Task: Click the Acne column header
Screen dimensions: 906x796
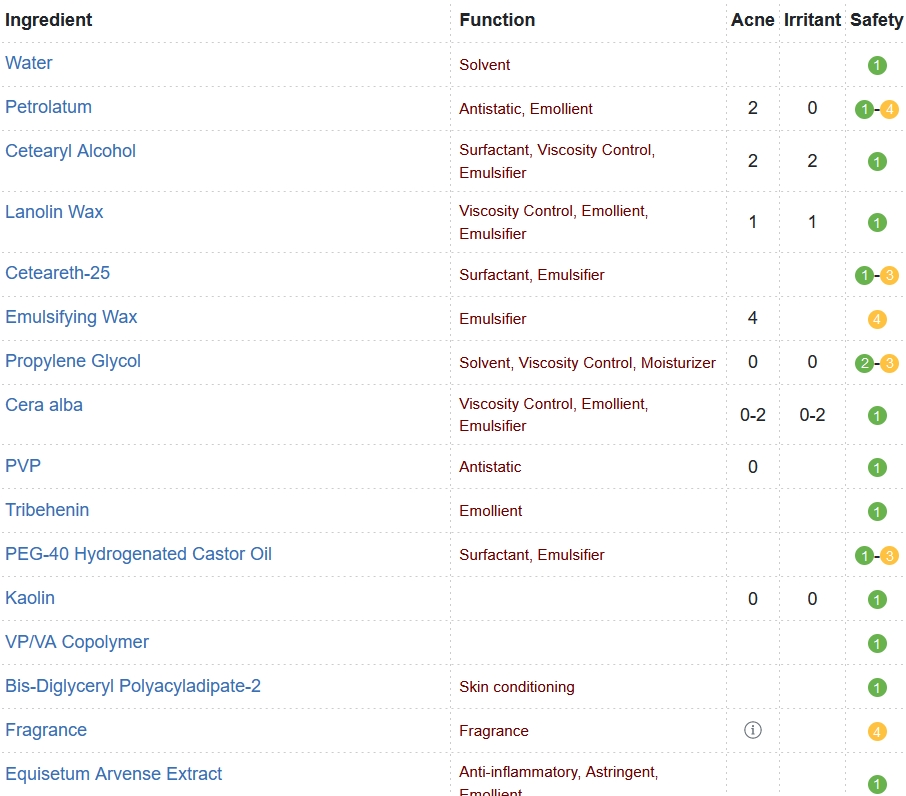Action: [x=752, y=20]
